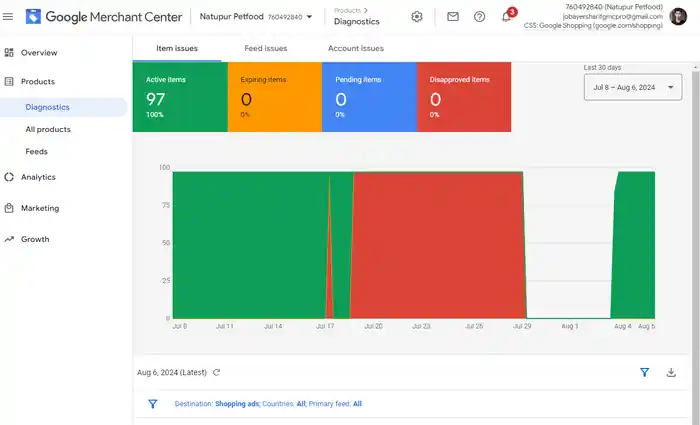
Task: Expand the Natupur Petfood account selector
Action: coord(256,17)
